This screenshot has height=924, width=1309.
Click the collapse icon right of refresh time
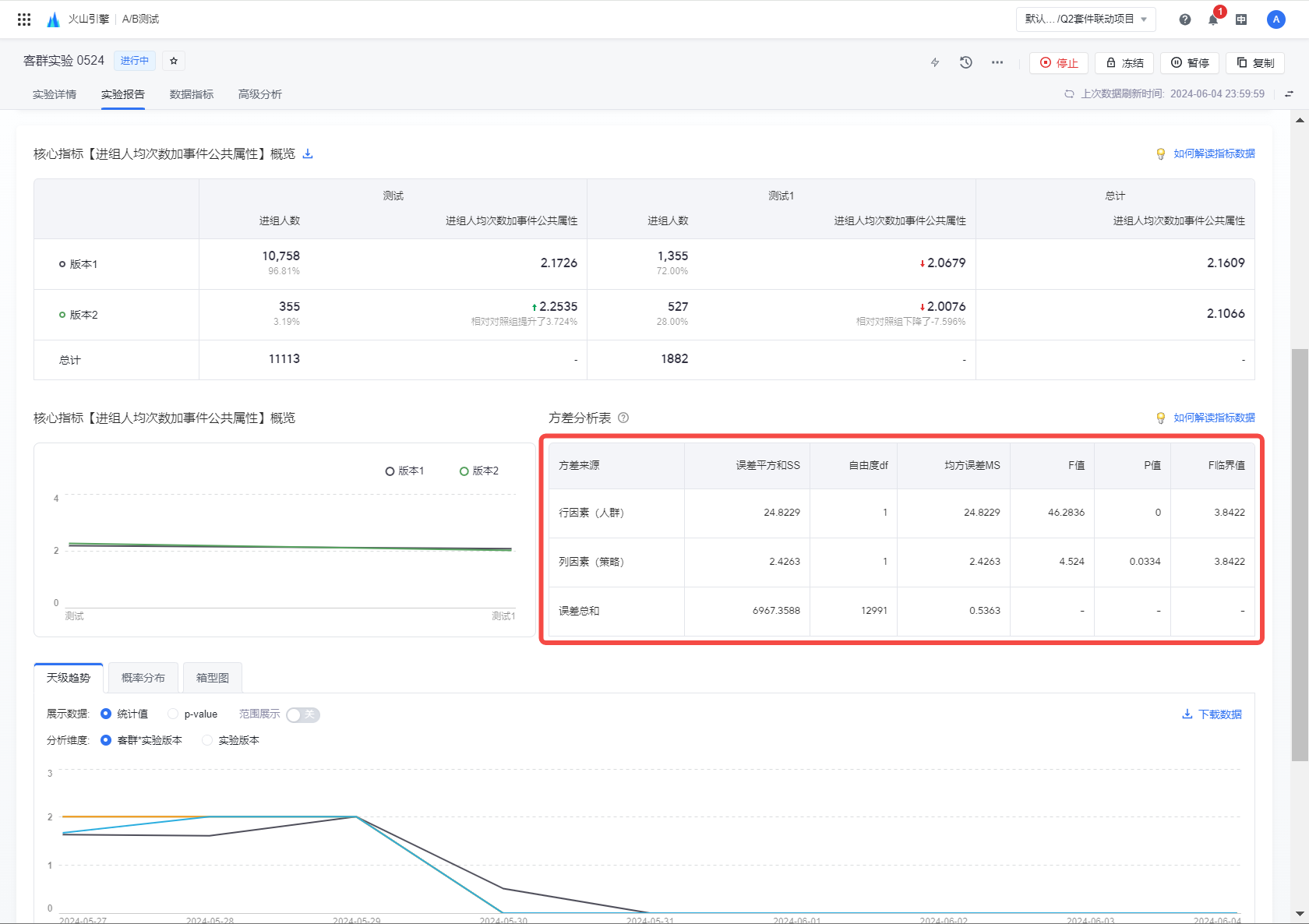pos(1290,94)
